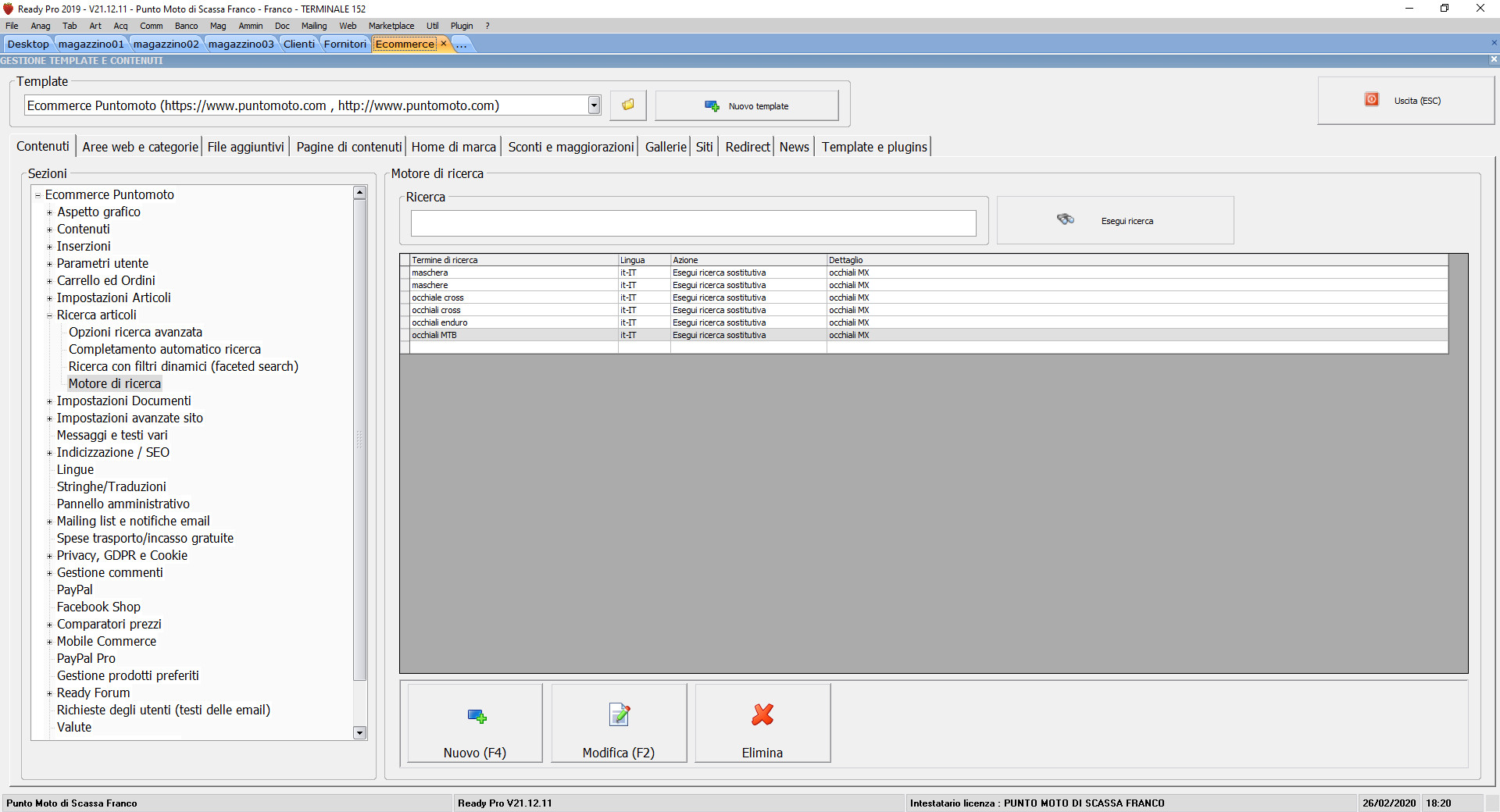Switch to the Aree web e categorie tab

pos(140,147)
